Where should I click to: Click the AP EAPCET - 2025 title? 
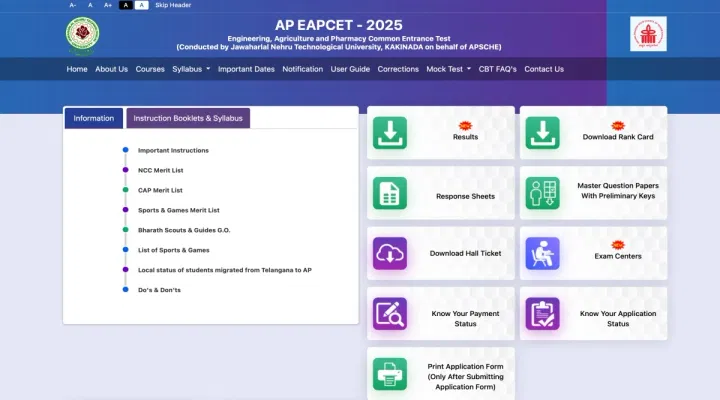pyautogui.click(x=339, y=25)
